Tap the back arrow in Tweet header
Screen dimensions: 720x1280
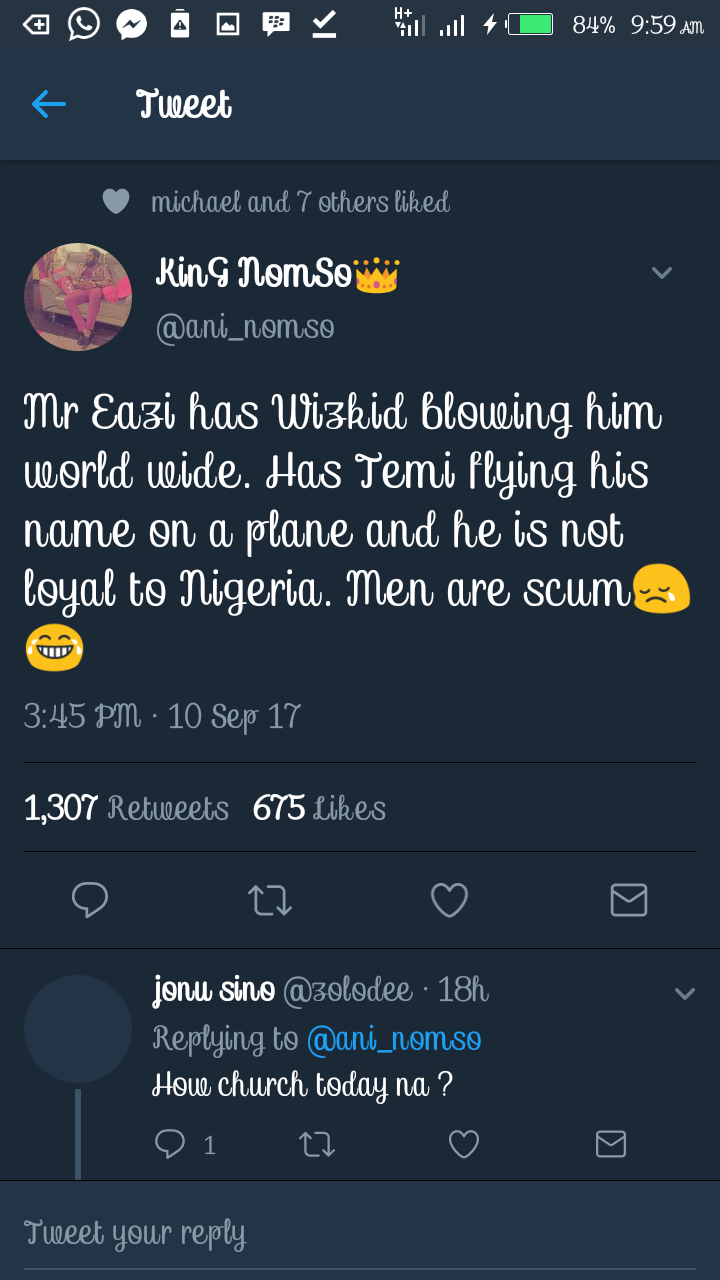point(48,104)
